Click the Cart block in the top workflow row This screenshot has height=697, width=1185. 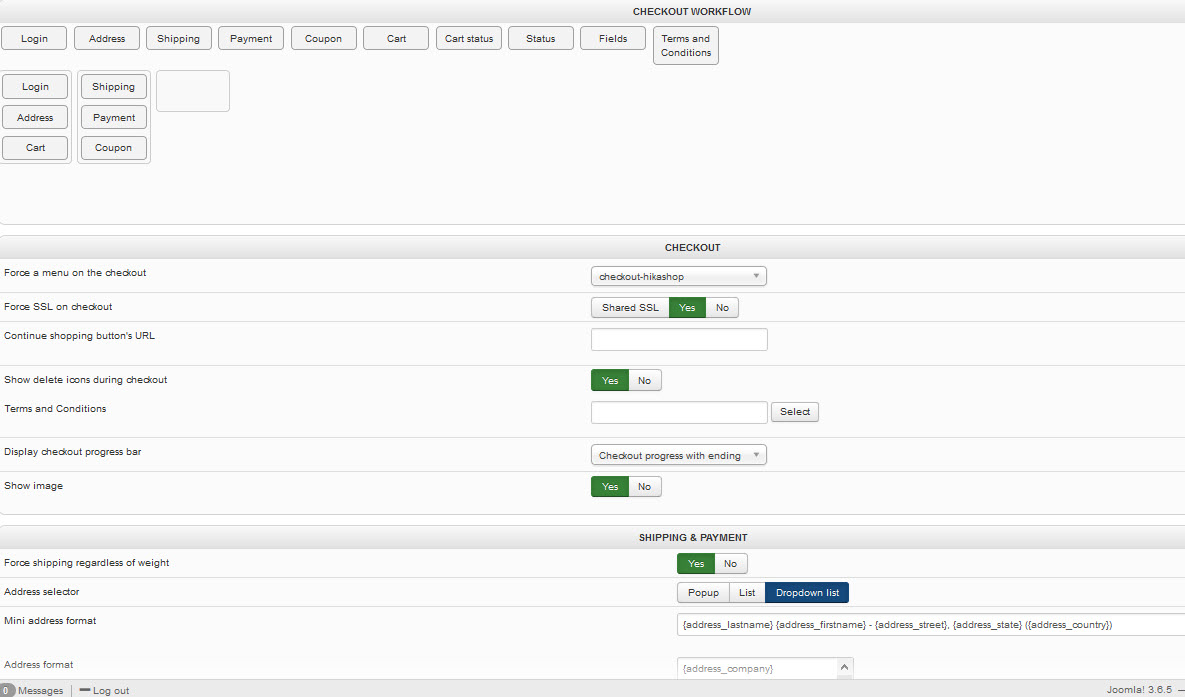[x=396, y=39]
